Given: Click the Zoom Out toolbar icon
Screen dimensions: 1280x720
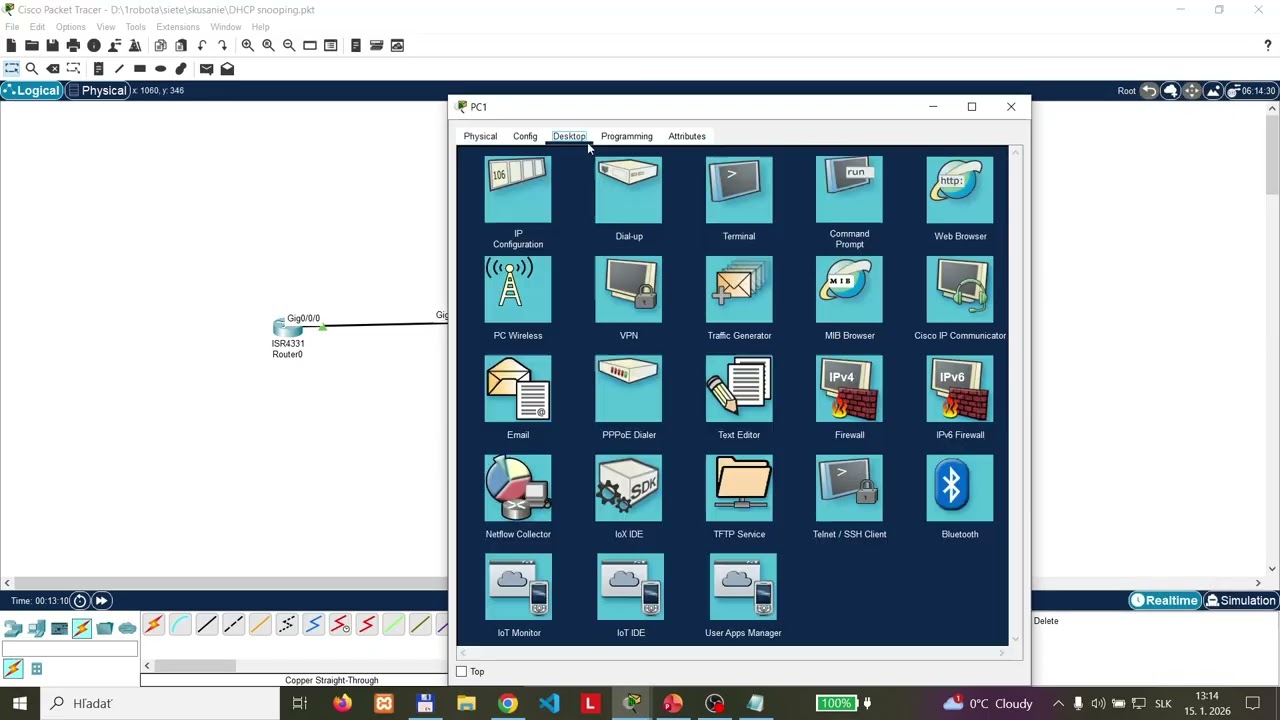Looking at the screenshot, I should coord(289,45).
